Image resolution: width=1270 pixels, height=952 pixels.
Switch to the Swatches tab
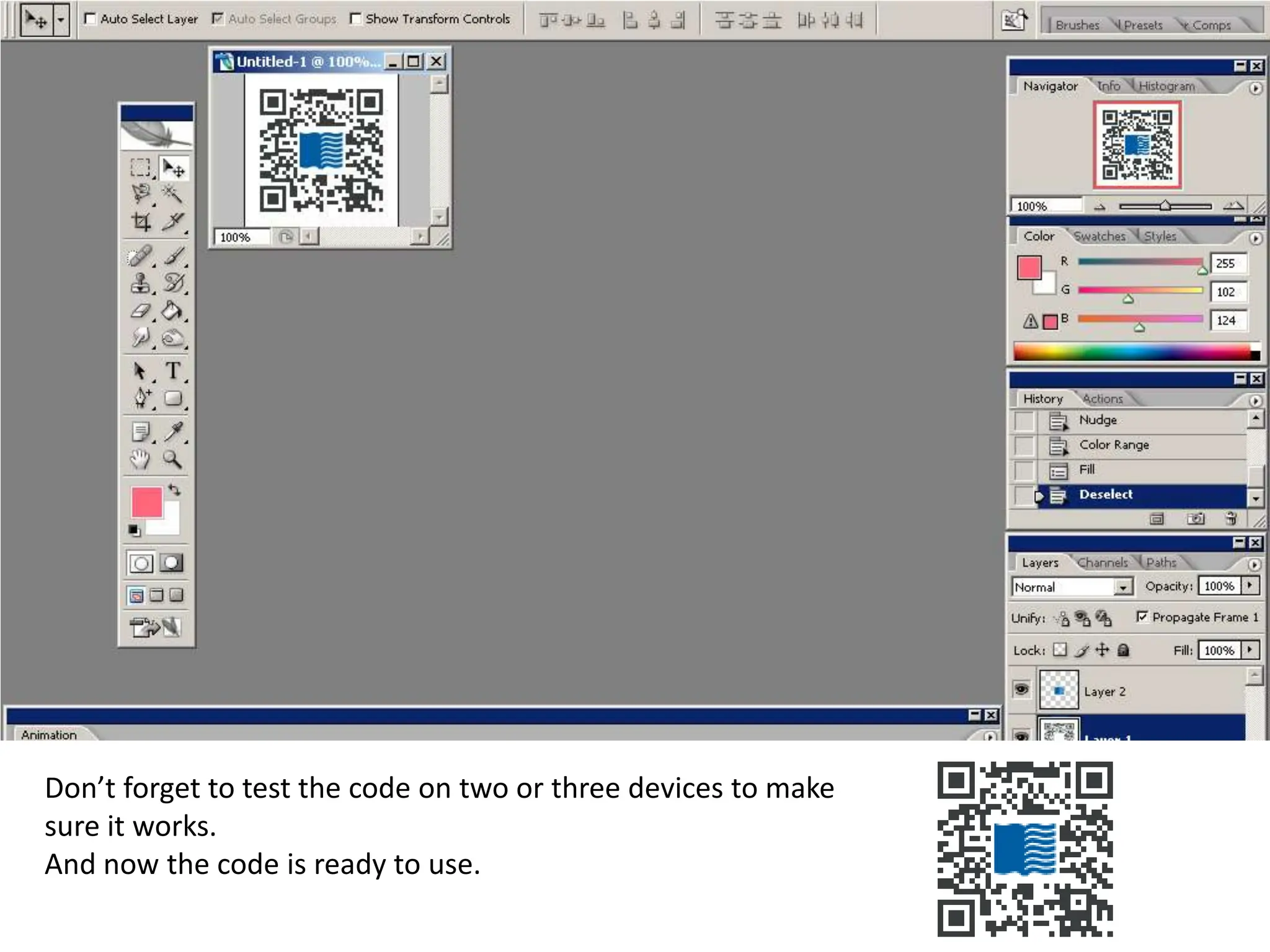tap(1099, 236)
